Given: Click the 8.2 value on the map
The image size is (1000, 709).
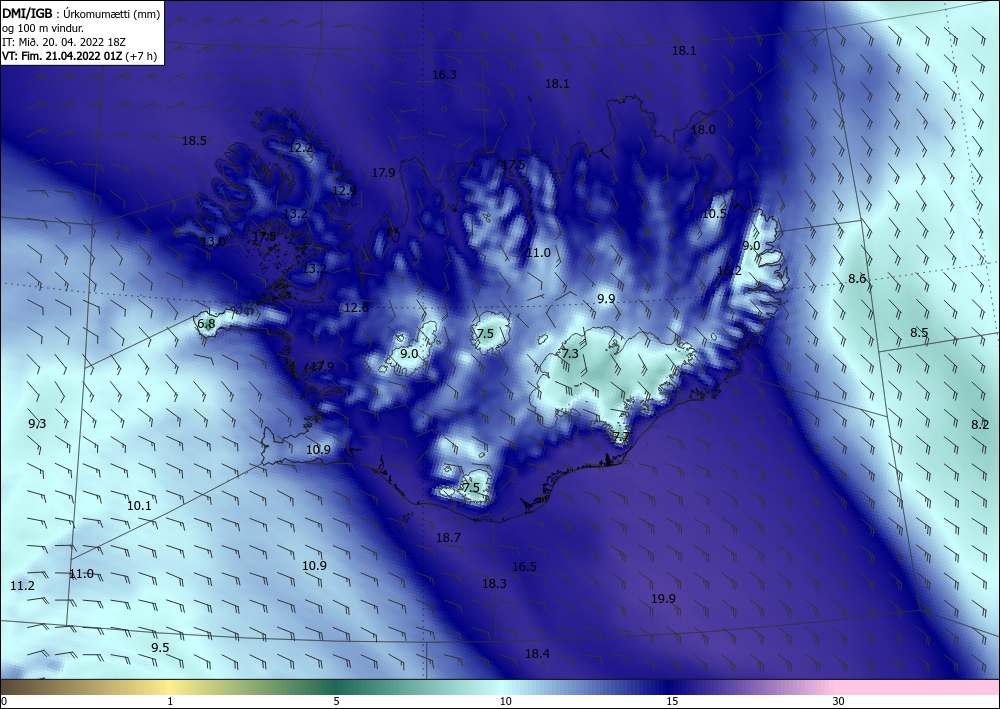Looking at the screenshot, I should (980, 424).
